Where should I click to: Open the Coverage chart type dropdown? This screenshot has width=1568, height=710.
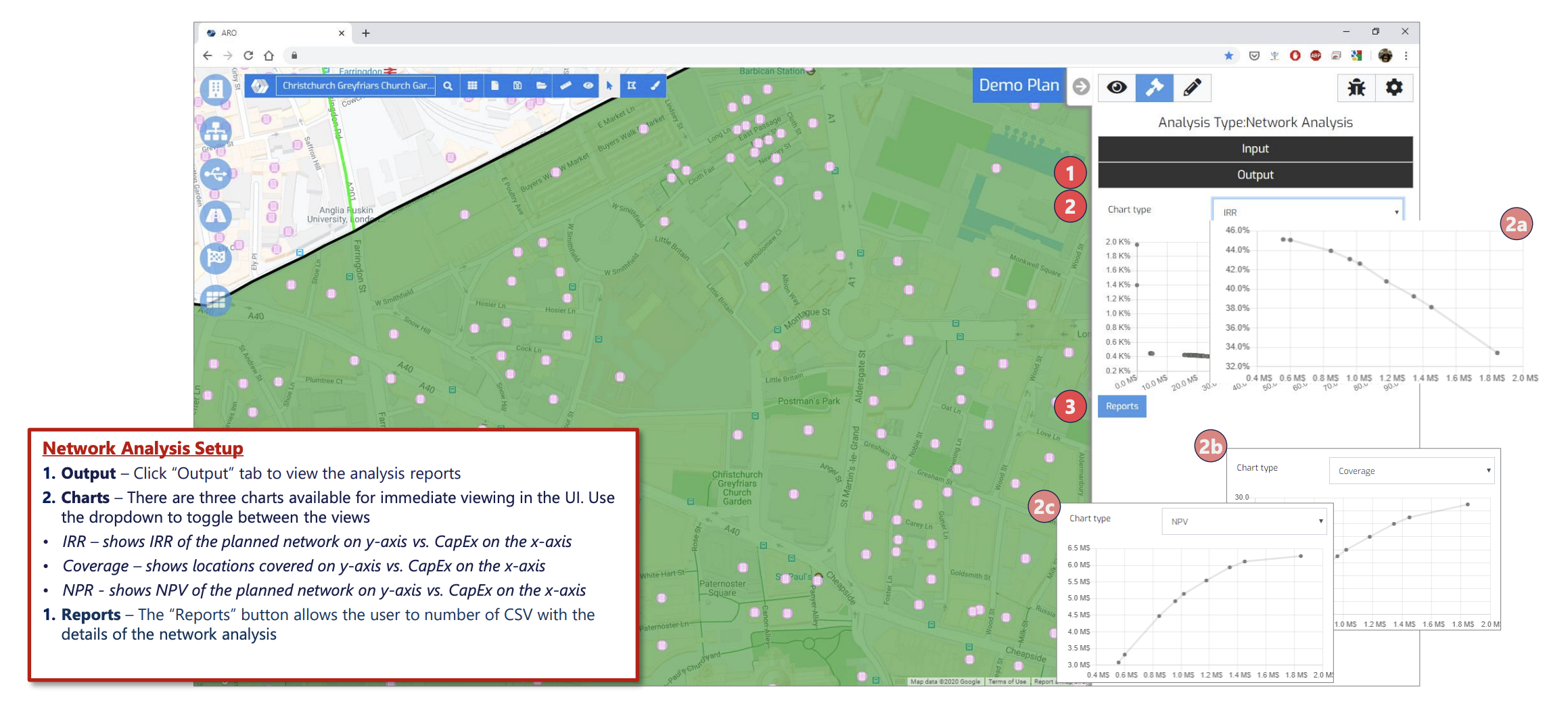pyautogui.click(x=1411, y=471)
